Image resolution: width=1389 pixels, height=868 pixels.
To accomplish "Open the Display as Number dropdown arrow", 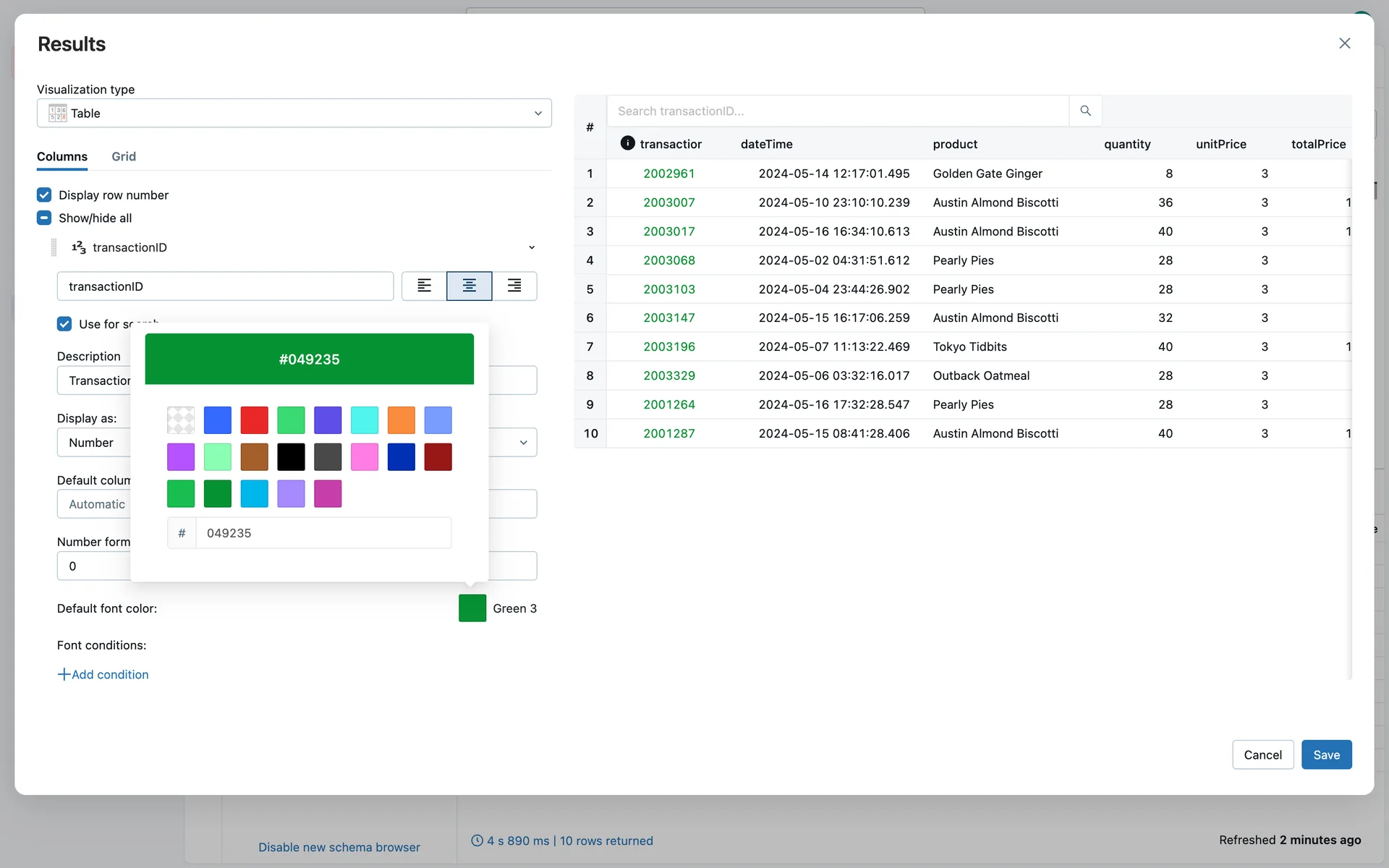I will click(523, 442).
